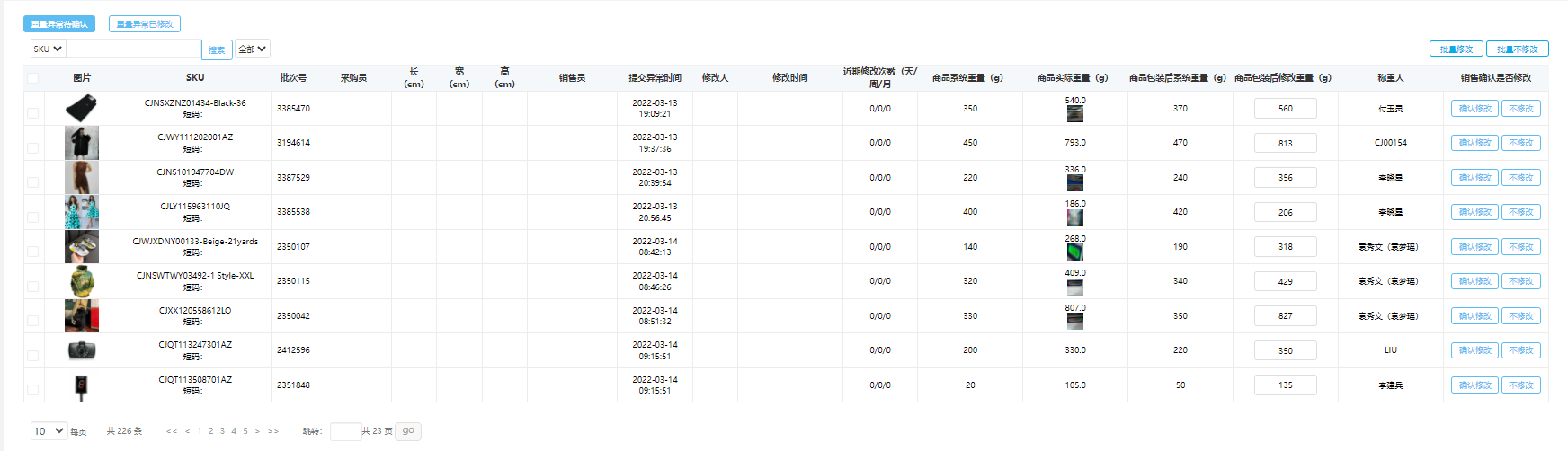Open the 10 per page size dropdown
Screen dimensions: 1568x451
pyautogui.click(x=49, y=431)
